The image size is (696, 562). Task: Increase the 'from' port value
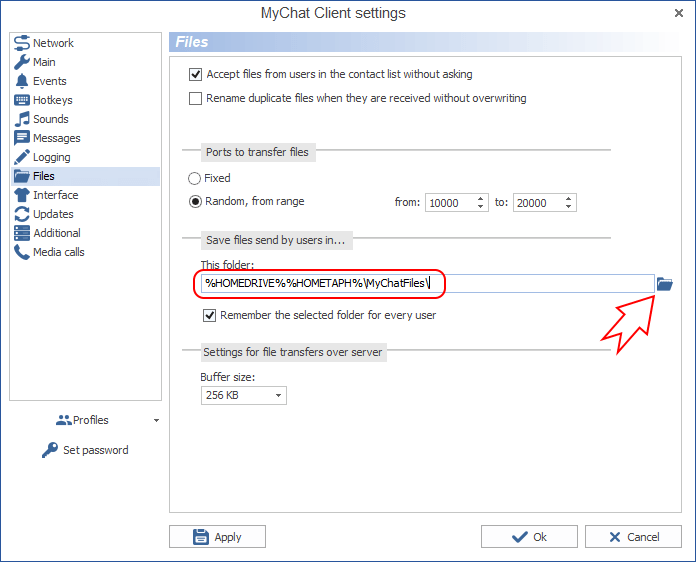point(480,198)
